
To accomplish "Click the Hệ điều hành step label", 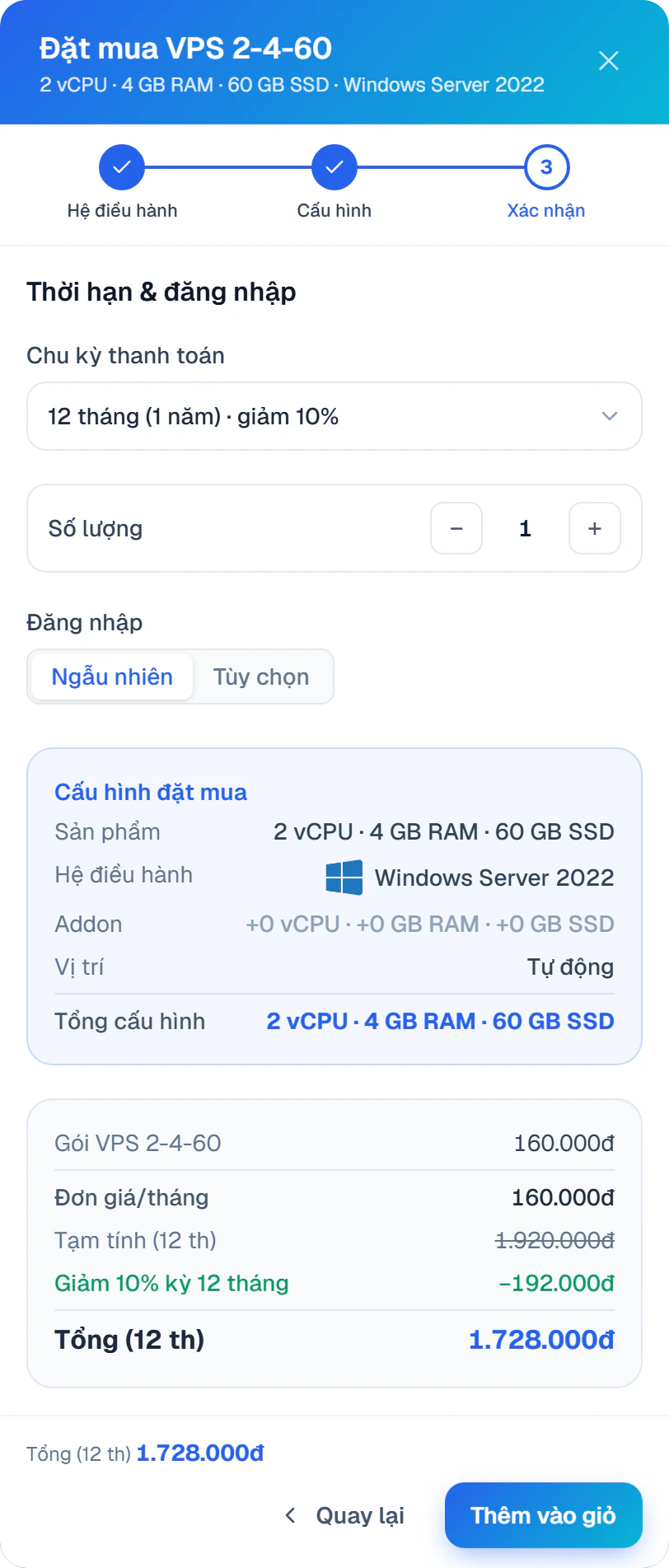I will (x=122, y=210).
